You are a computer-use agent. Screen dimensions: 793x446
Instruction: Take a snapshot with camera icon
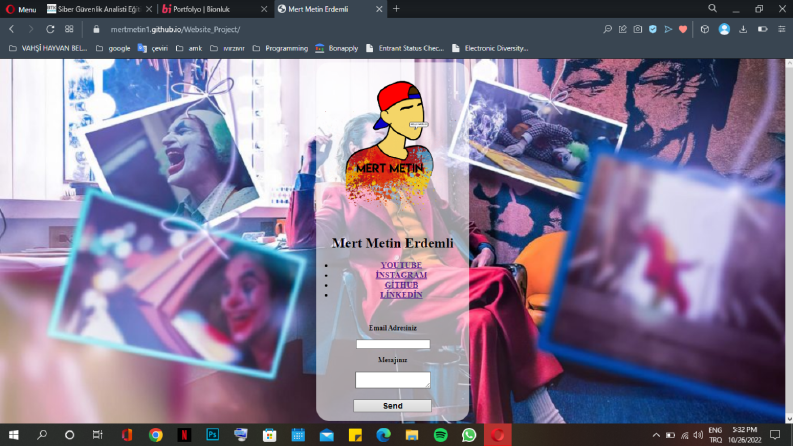click(x=638, y=29)
